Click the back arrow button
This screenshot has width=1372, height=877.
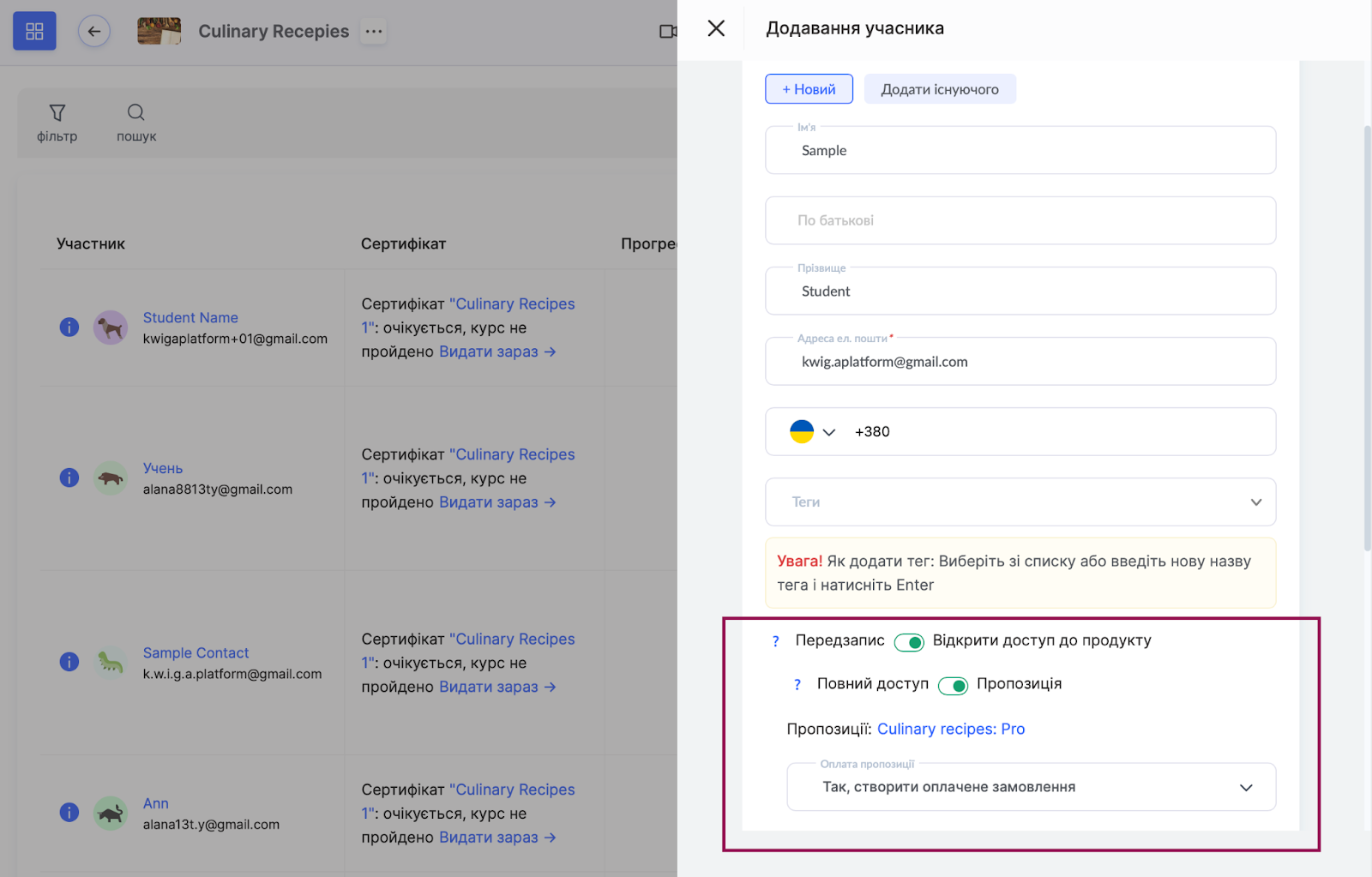[x=94, y=32]
